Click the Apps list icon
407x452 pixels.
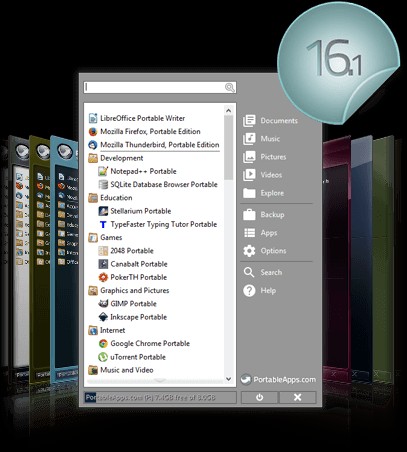[x=249, y=233]
